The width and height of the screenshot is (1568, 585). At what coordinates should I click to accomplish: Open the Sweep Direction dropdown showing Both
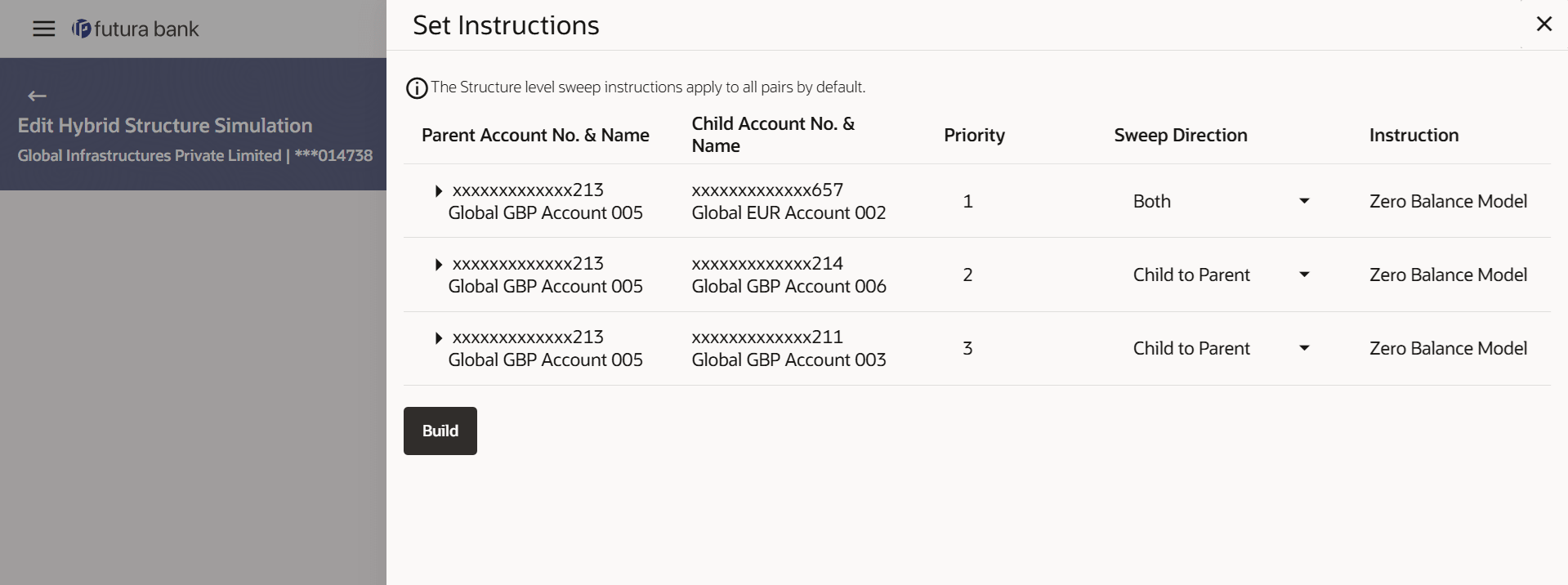(1221, 202)
